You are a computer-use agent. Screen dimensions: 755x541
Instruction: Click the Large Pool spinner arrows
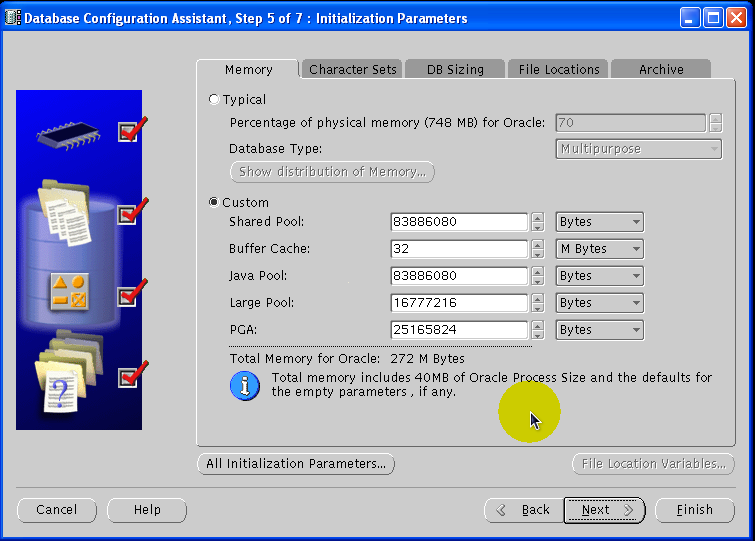click(538, 303)
